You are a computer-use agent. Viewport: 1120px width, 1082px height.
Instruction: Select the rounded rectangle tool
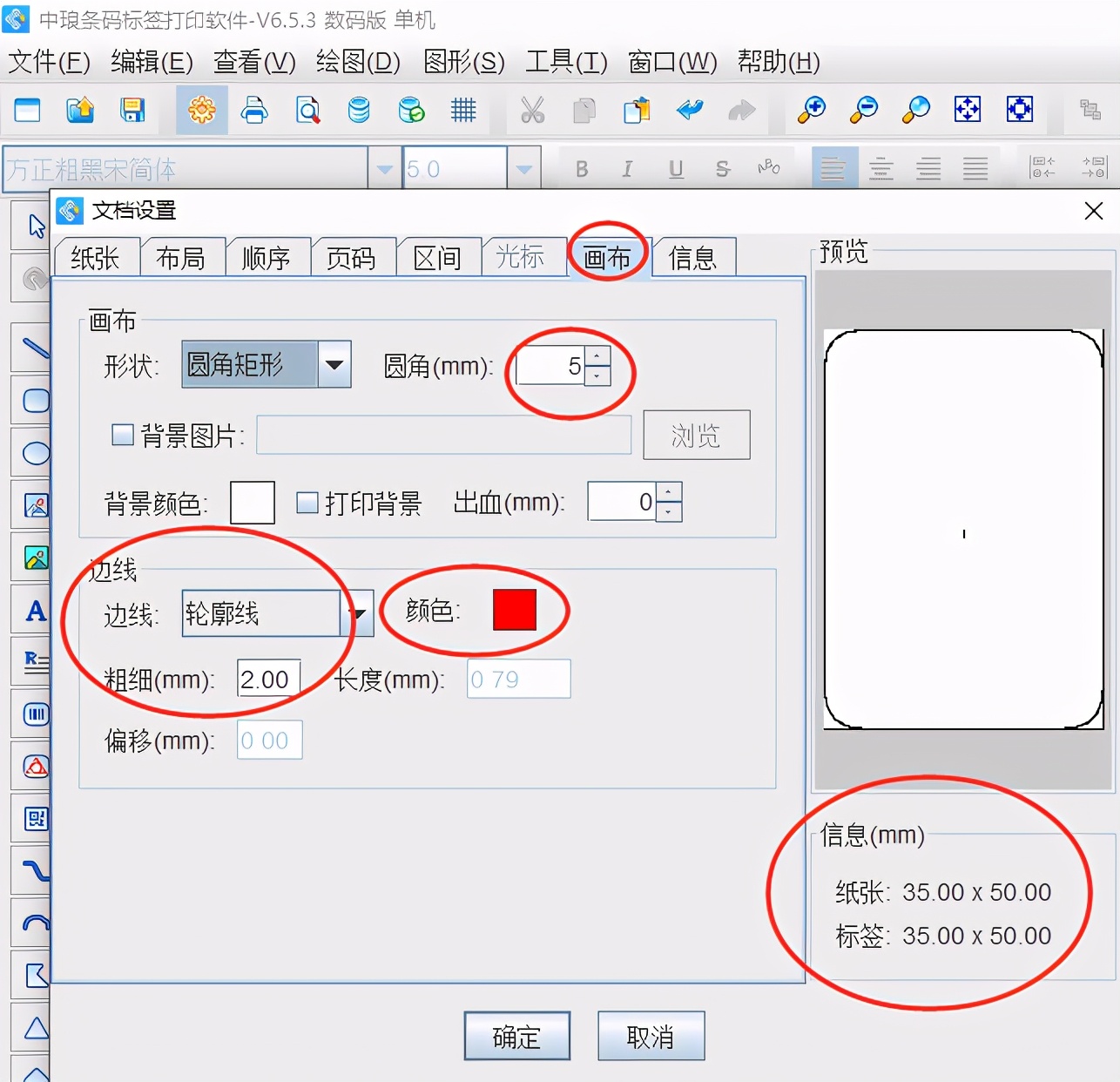36,401
